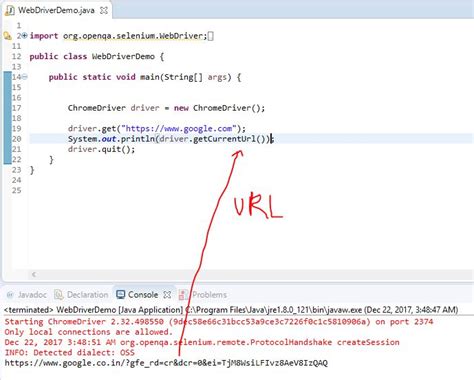Click line number 17 in the gutter

click(x=17, y=108)
